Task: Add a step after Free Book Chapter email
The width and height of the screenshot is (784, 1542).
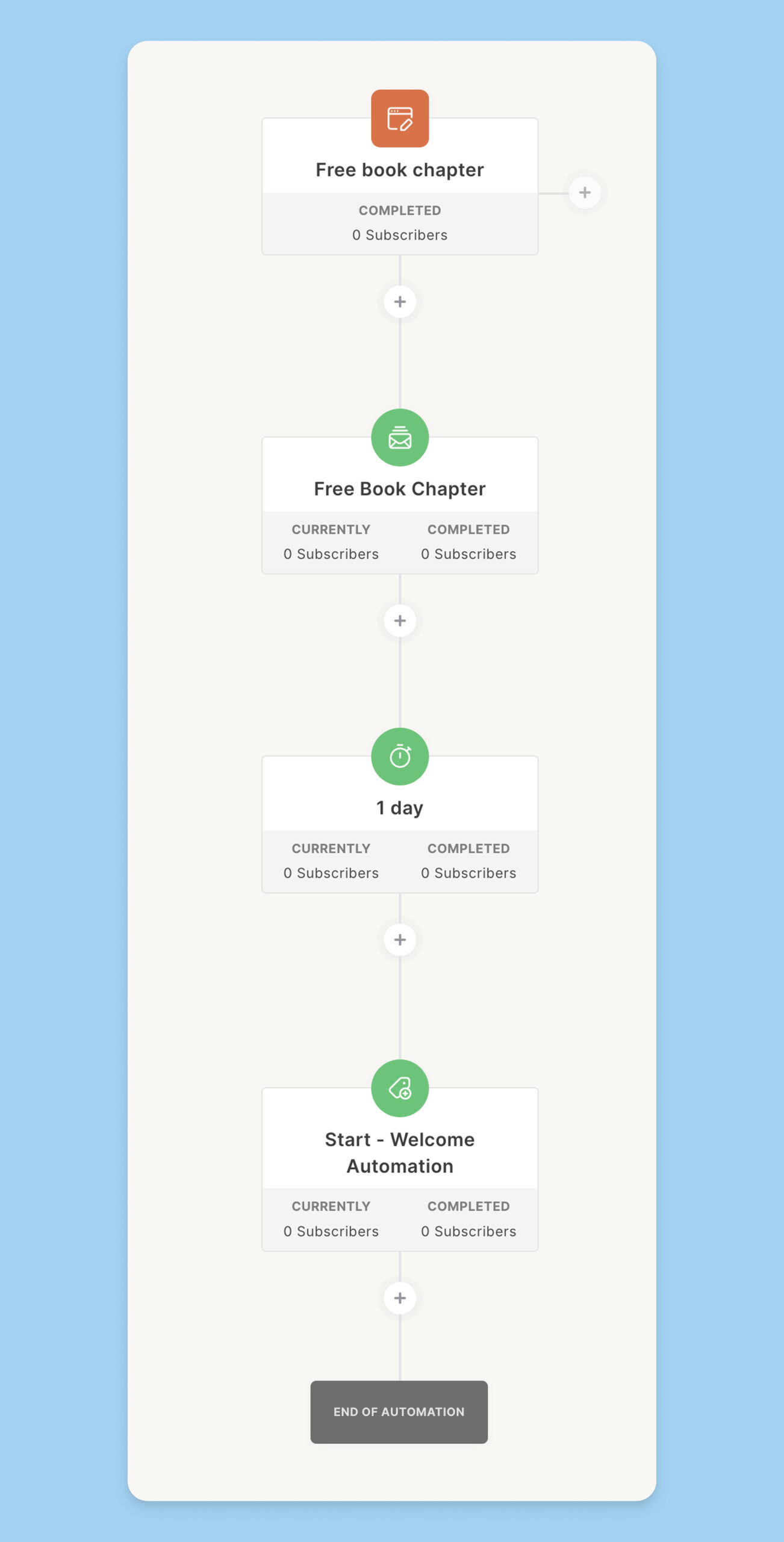Action: pos(400,620)
